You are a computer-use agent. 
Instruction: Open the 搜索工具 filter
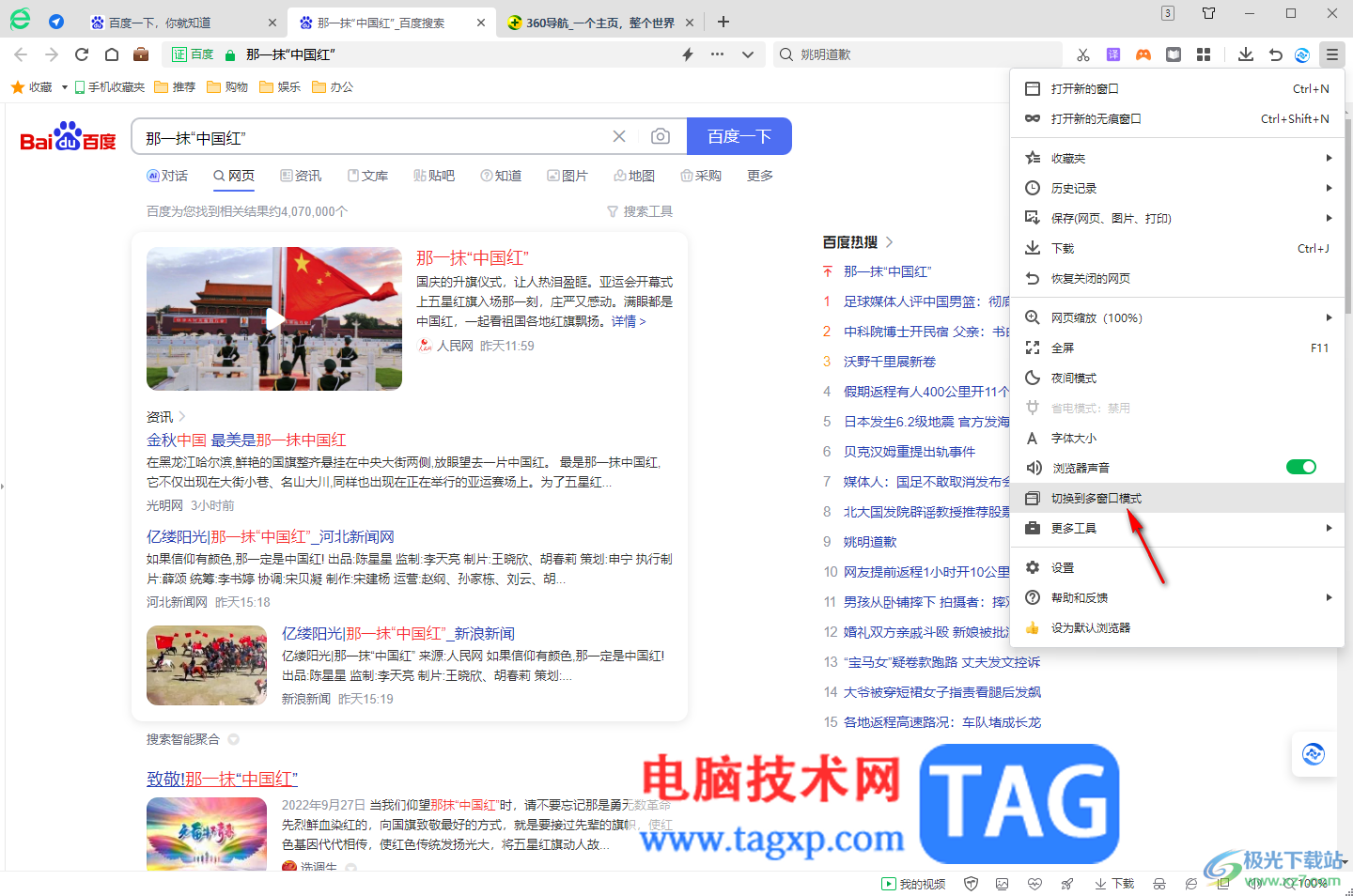pyautogui.click(x=640, y=211)
